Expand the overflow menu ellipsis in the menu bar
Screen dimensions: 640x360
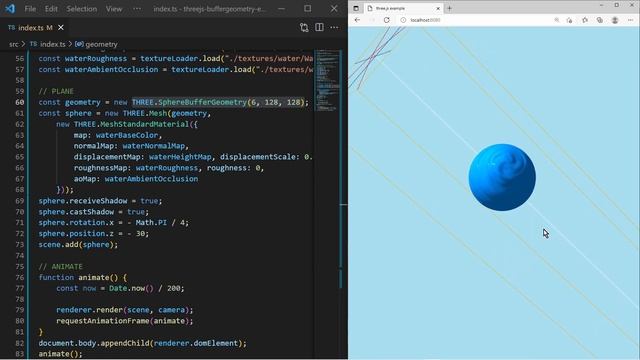click(x=137, y=9)
